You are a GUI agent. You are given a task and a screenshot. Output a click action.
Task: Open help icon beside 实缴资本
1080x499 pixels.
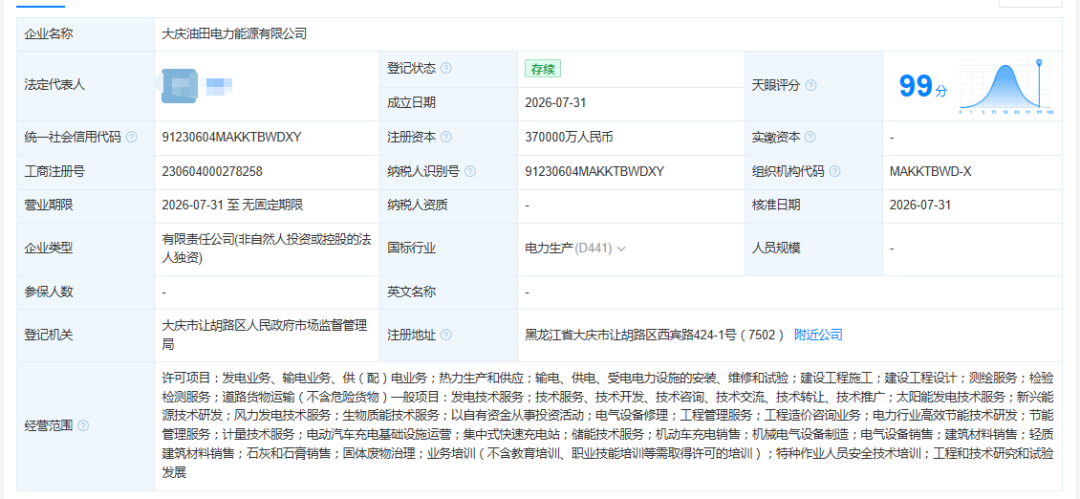(x=810, y=137)
